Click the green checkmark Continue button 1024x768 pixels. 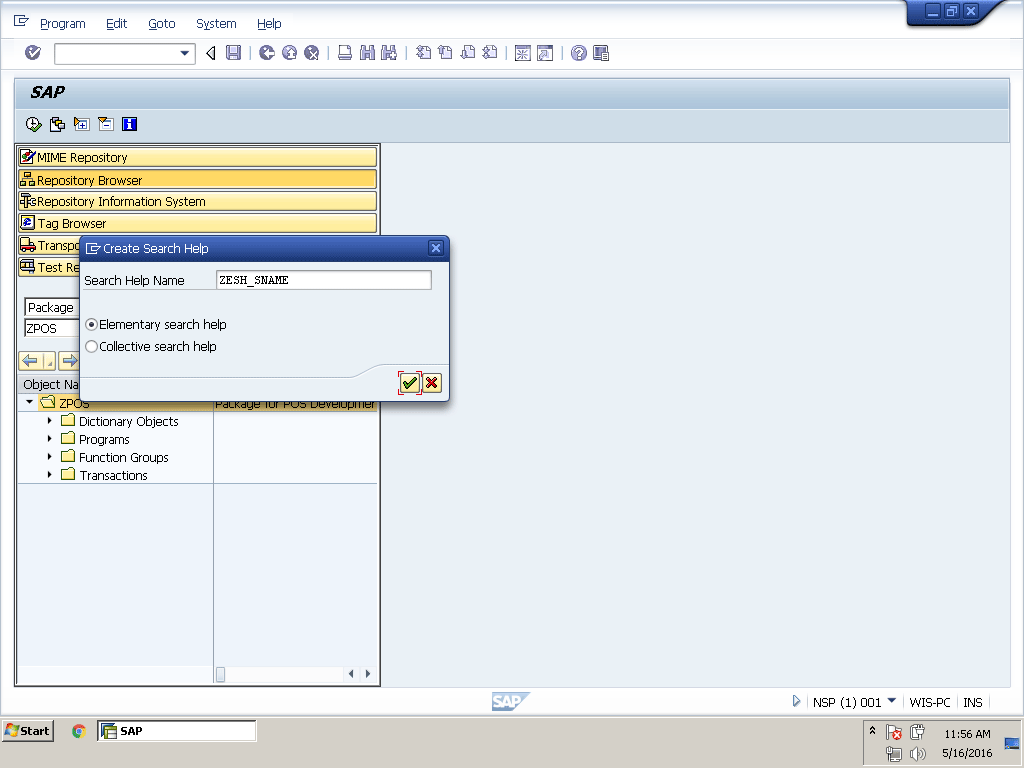click(x=409, y=383)
